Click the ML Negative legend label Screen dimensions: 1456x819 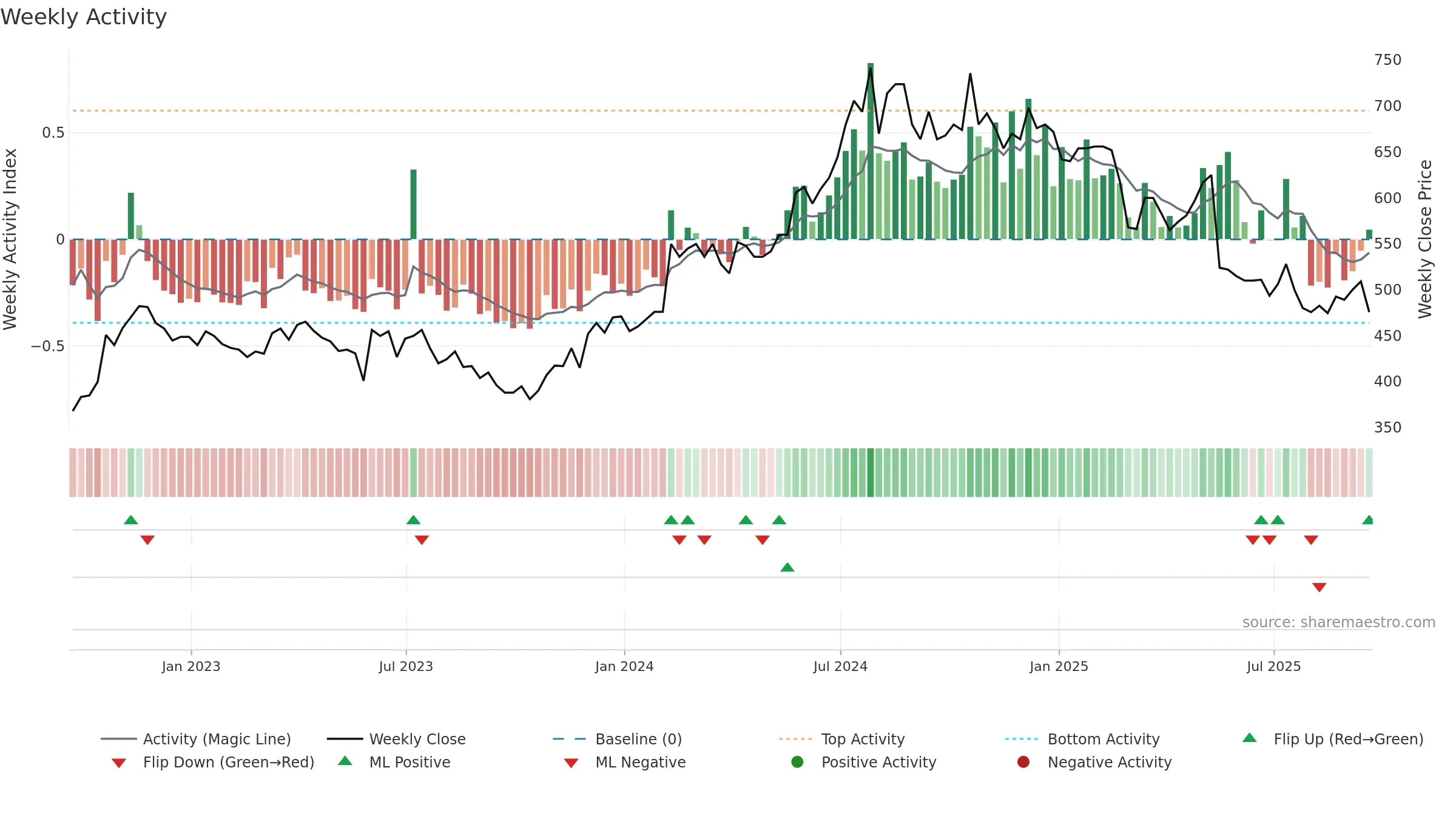click(640, 762)
